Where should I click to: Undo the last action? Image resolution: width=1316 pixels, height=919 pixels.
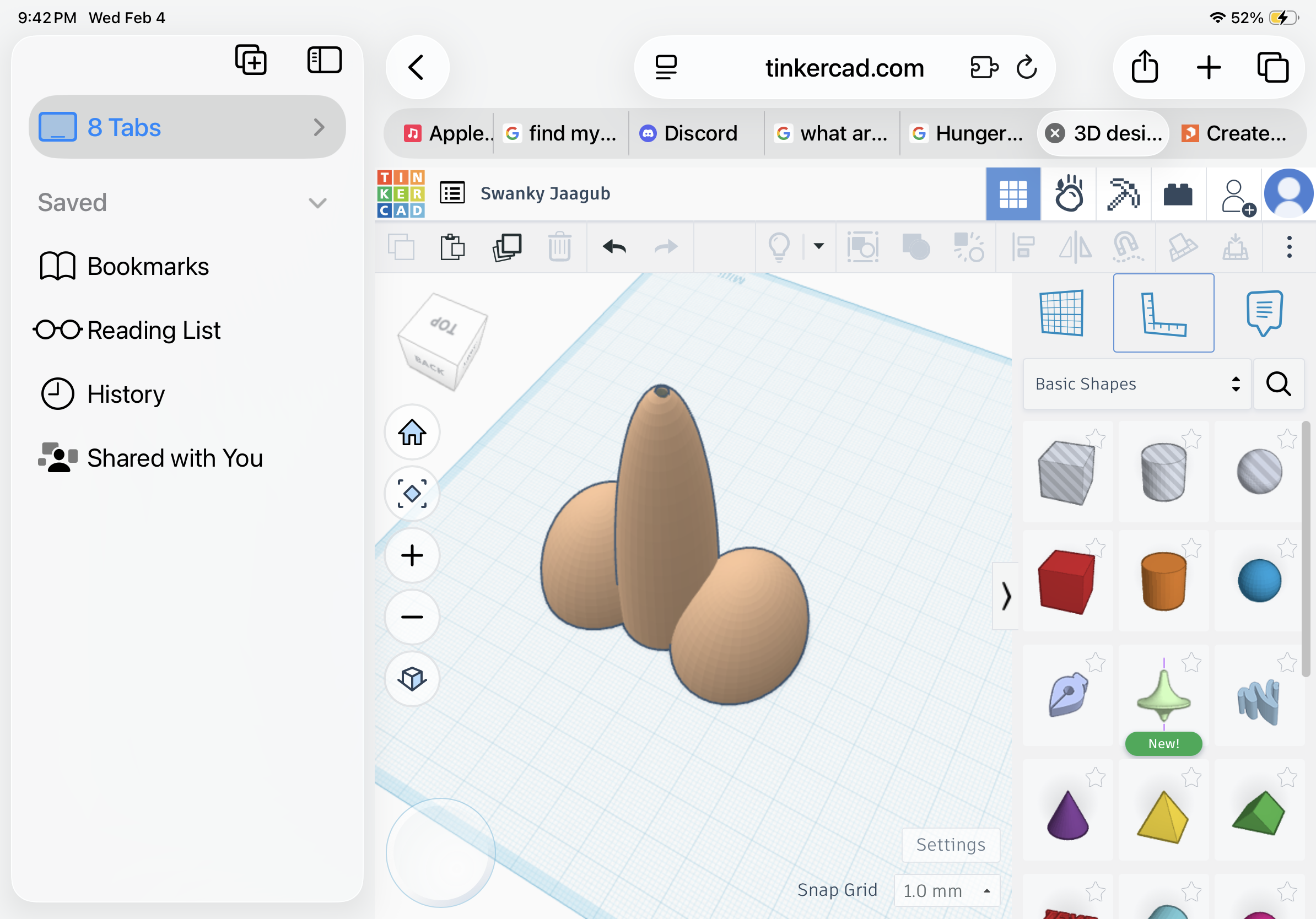pyautogui.click(x=614, y=247)
